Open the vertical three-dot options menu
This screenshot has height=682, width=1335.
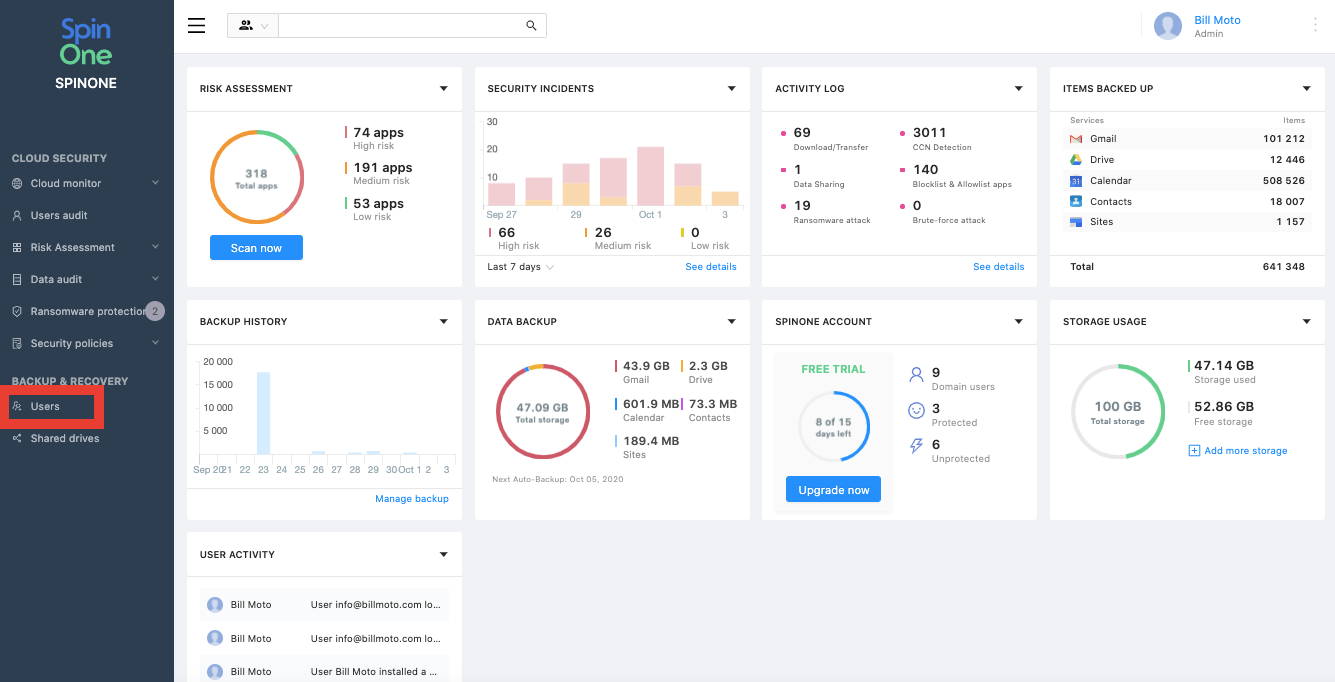pyautogui.click(x=1315, y=26)
